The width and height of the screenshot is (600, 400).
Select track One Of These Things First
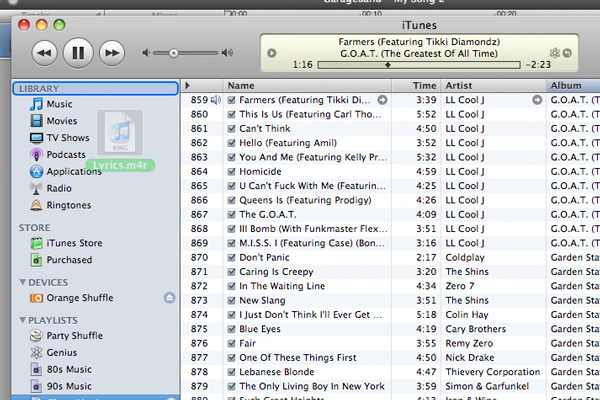298,358
